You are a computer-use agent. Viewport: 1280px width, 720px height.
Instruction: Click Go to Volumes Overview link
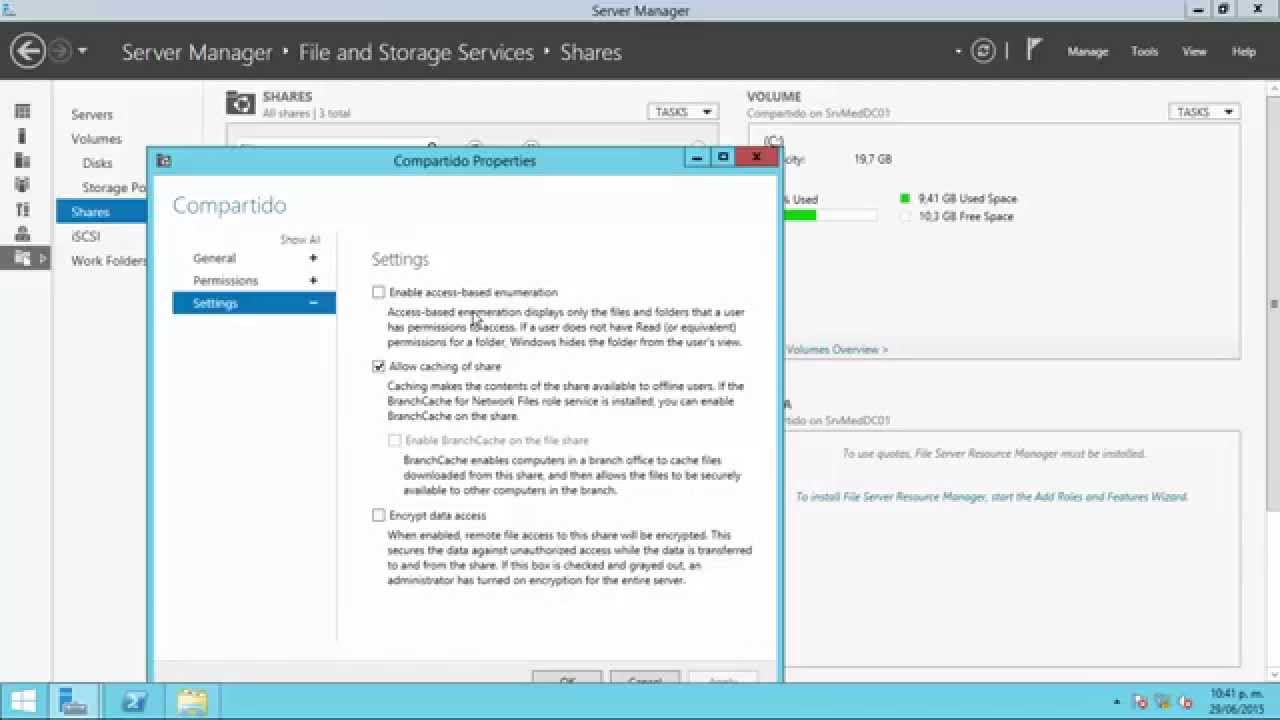pyautogui.click(x=836, y=350)
